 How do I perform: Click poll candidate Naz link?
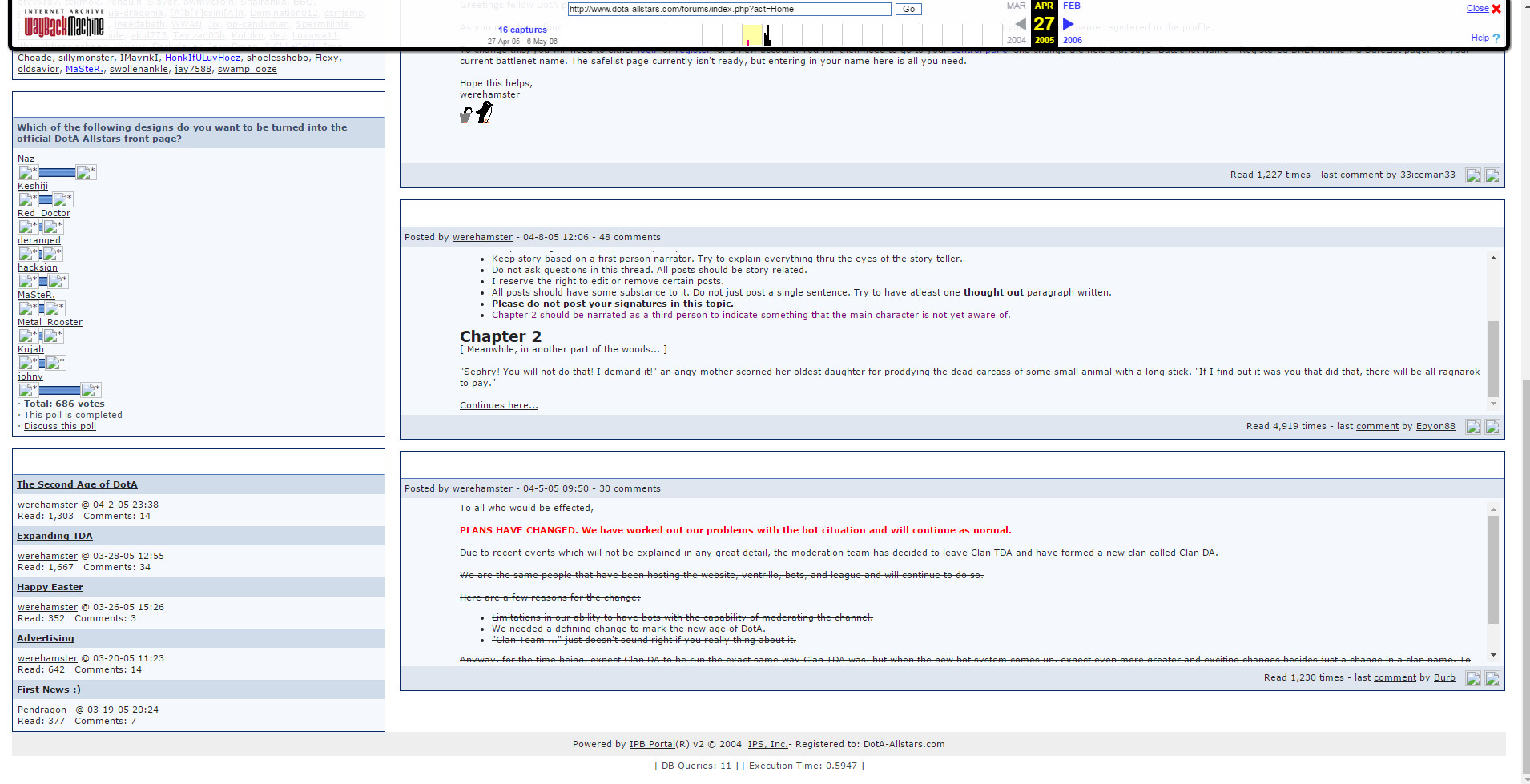26,159
